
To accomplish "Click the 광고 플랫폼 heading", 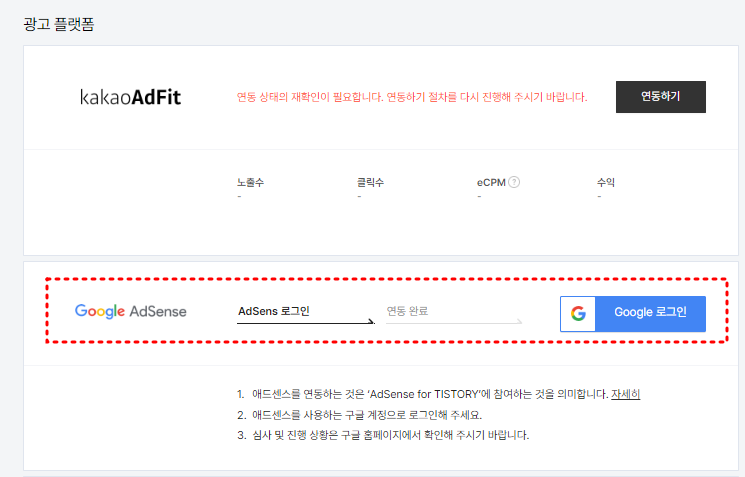I will pyautogui.click(x=59, y=24).
